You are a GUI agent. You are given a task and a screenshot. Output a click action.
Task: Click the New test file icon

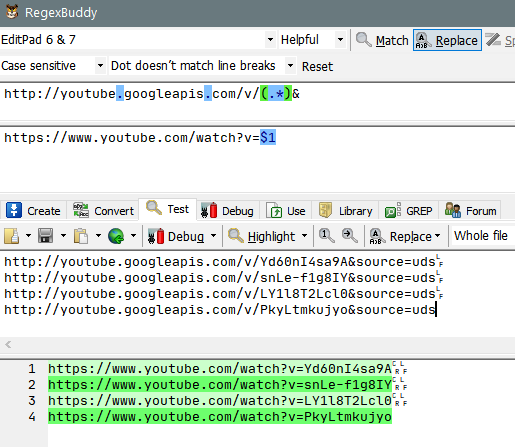pyautogui.click(x=12, y=236)
